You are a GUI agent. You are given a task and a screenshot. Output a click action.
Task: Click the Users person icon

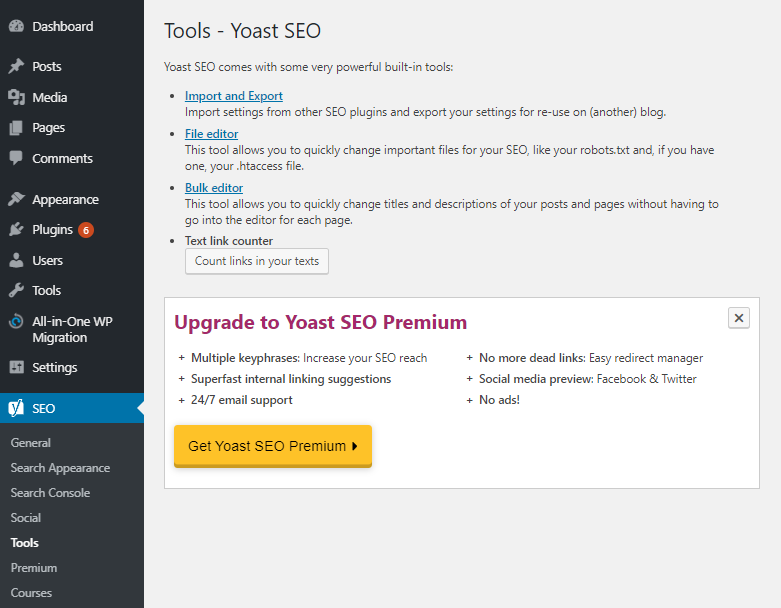pos(16,260)
